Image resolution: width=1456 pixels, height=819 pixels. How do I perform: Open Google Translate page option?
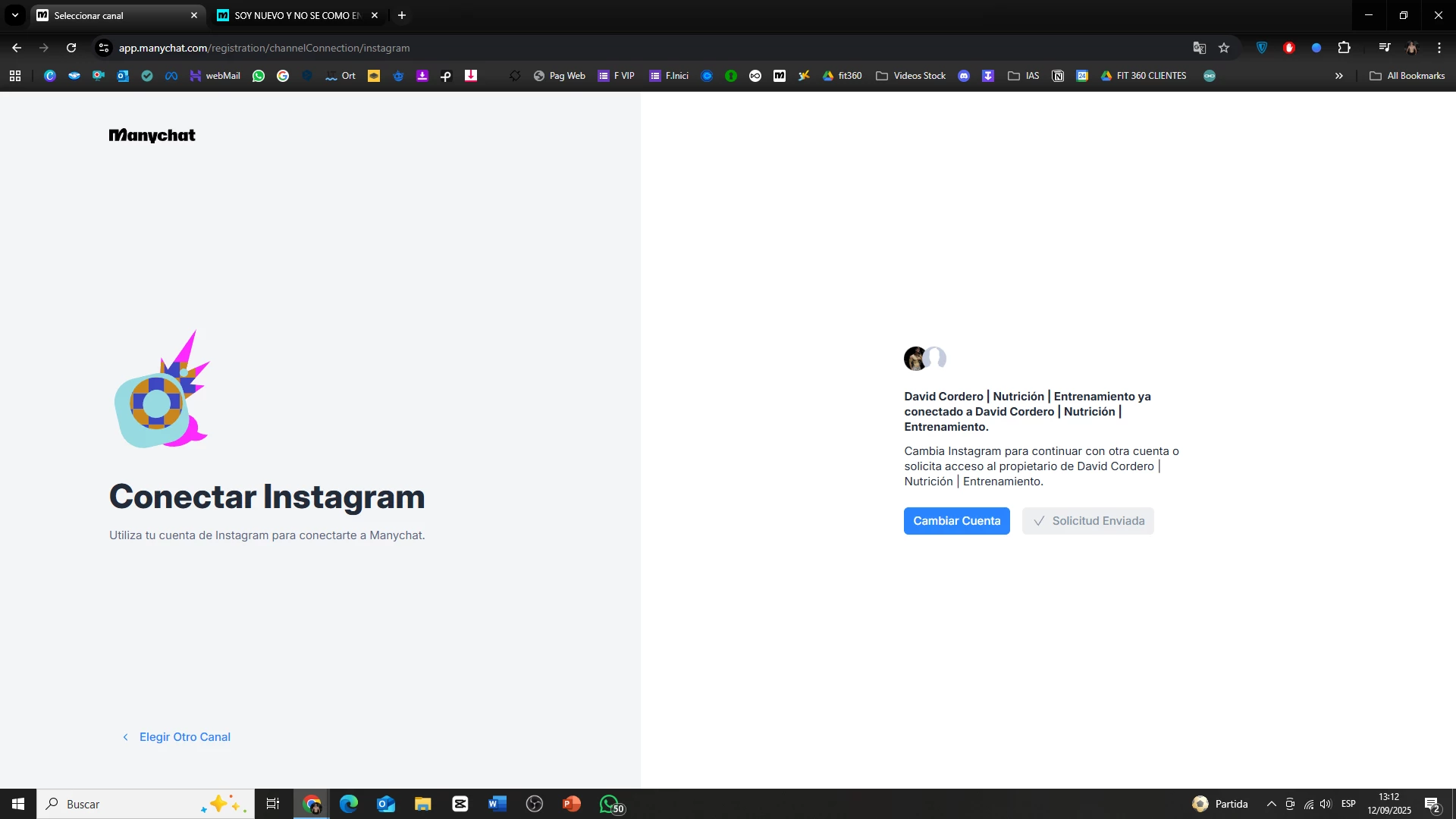click(x=1199, y=48)
